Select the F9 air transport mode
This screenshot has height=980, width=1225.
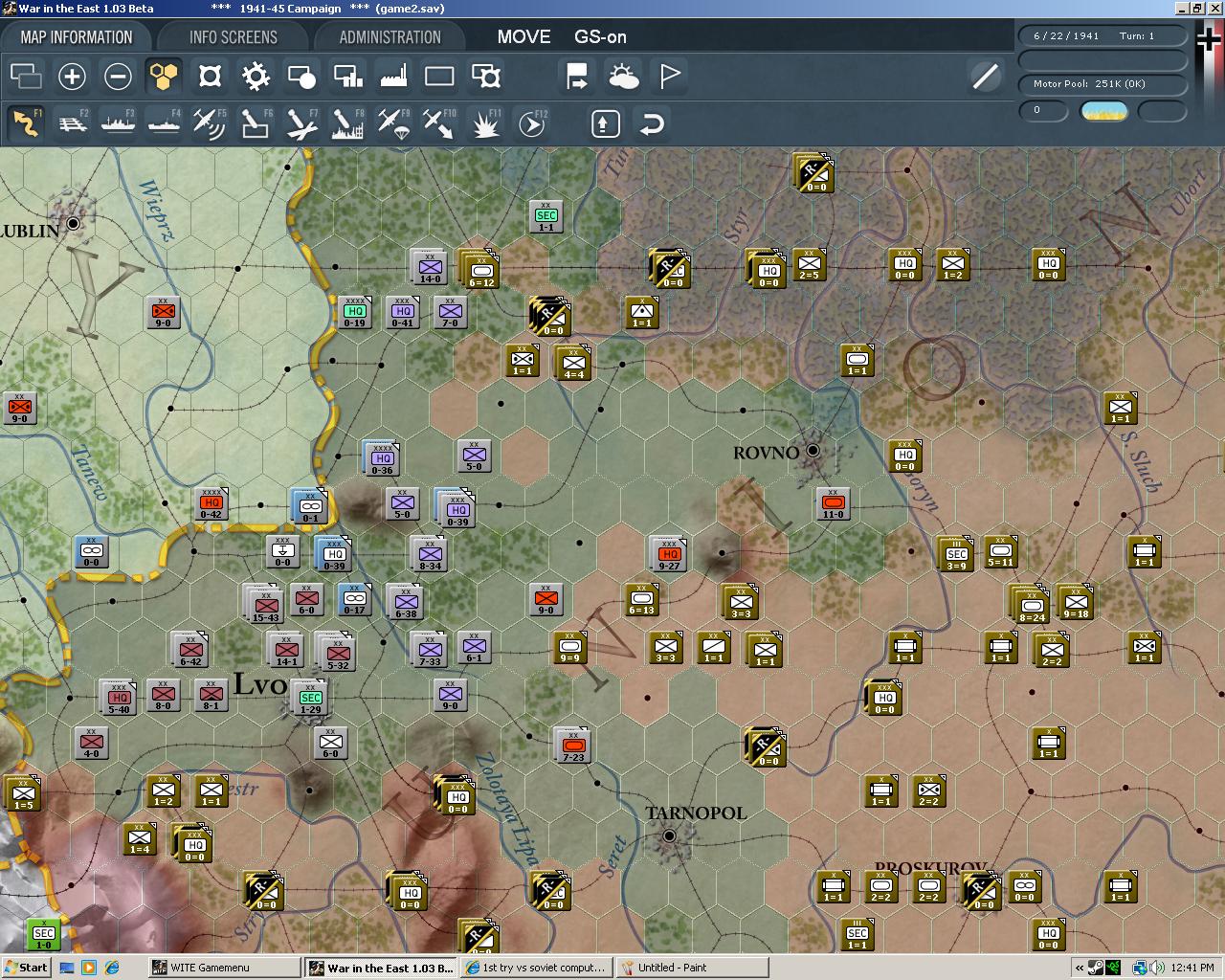coord(393,123)
